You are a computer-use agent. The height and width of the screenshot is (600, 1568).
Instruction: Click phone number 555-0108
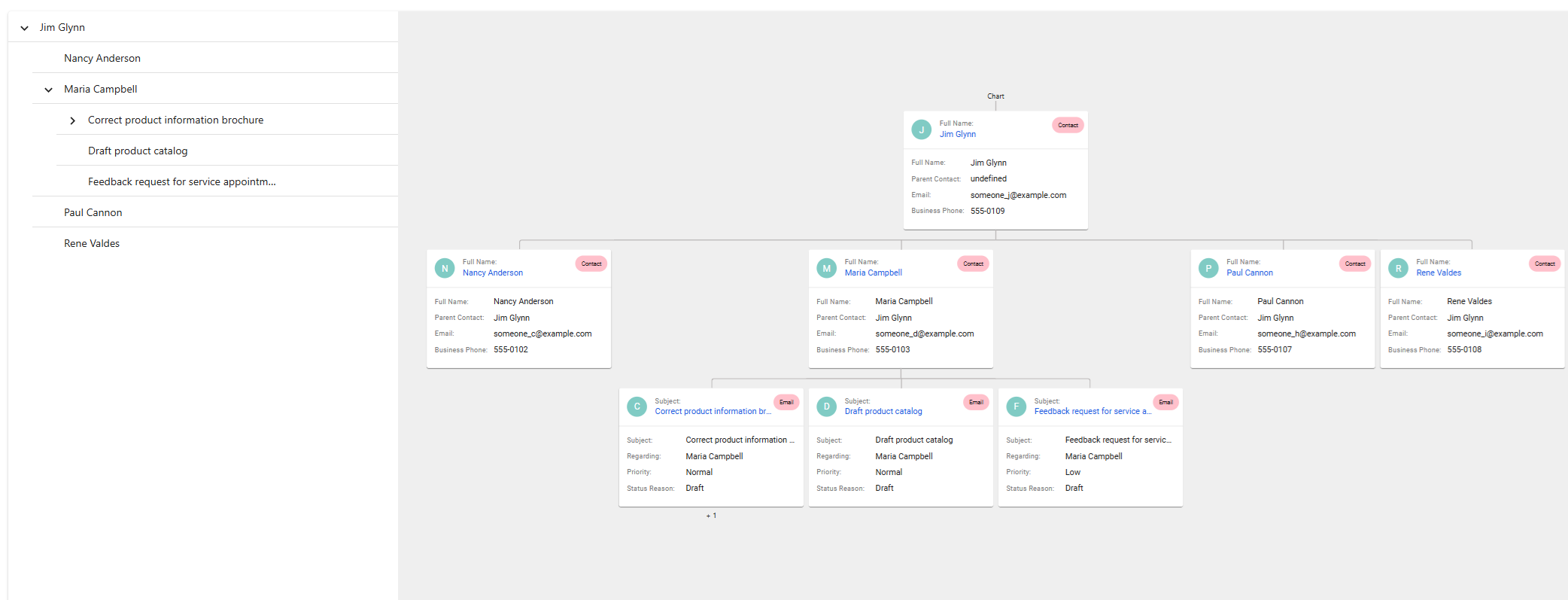click(1463, 349)
